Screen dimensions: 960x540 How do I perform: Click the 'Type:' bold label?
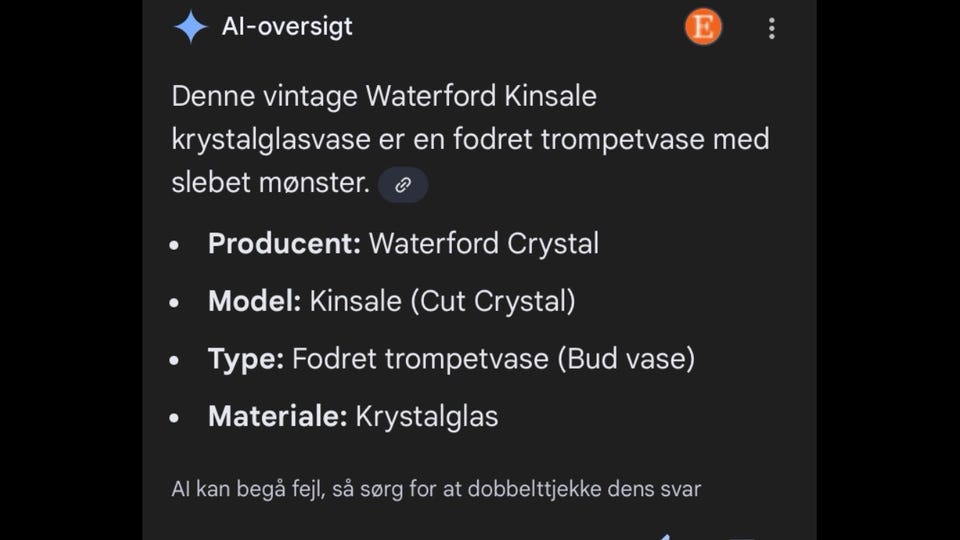coord(246,359)
